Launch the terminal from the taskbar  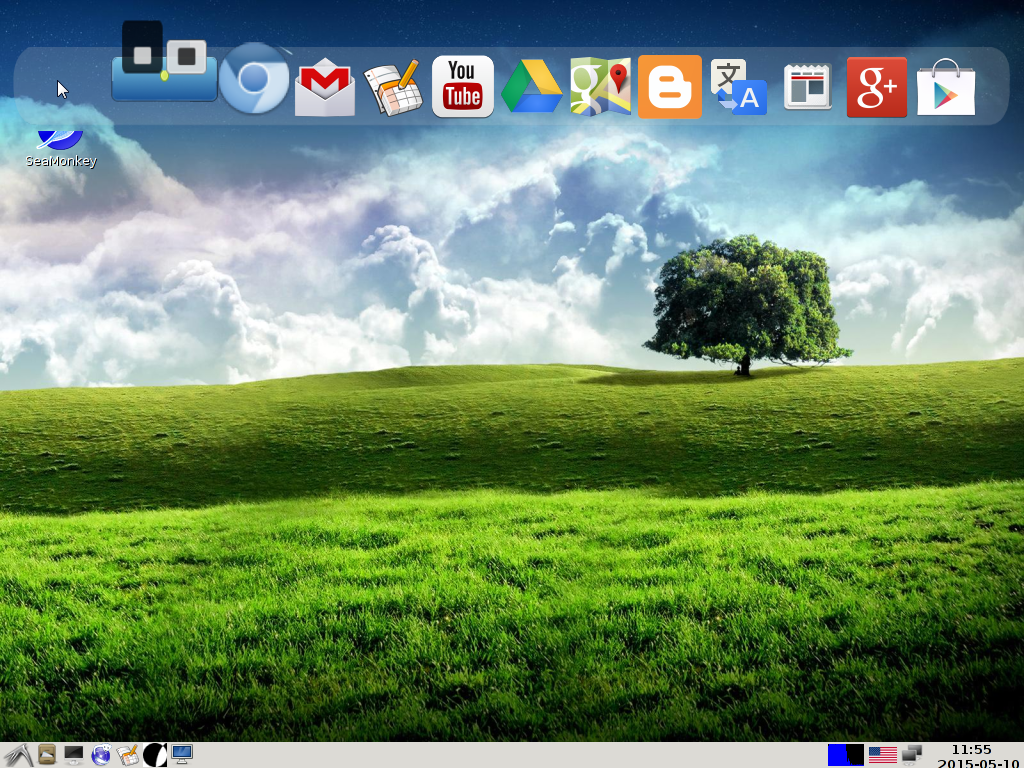[74, 755]
